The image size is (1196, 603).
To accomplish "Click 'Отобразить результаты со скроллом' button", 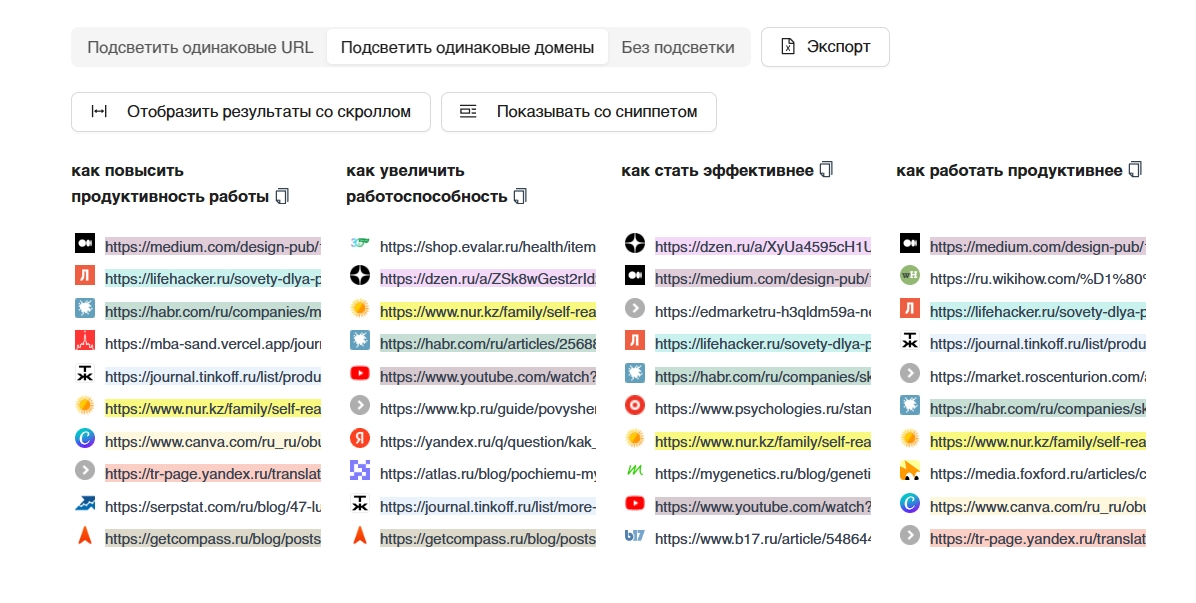I will (x=251, y=112).
